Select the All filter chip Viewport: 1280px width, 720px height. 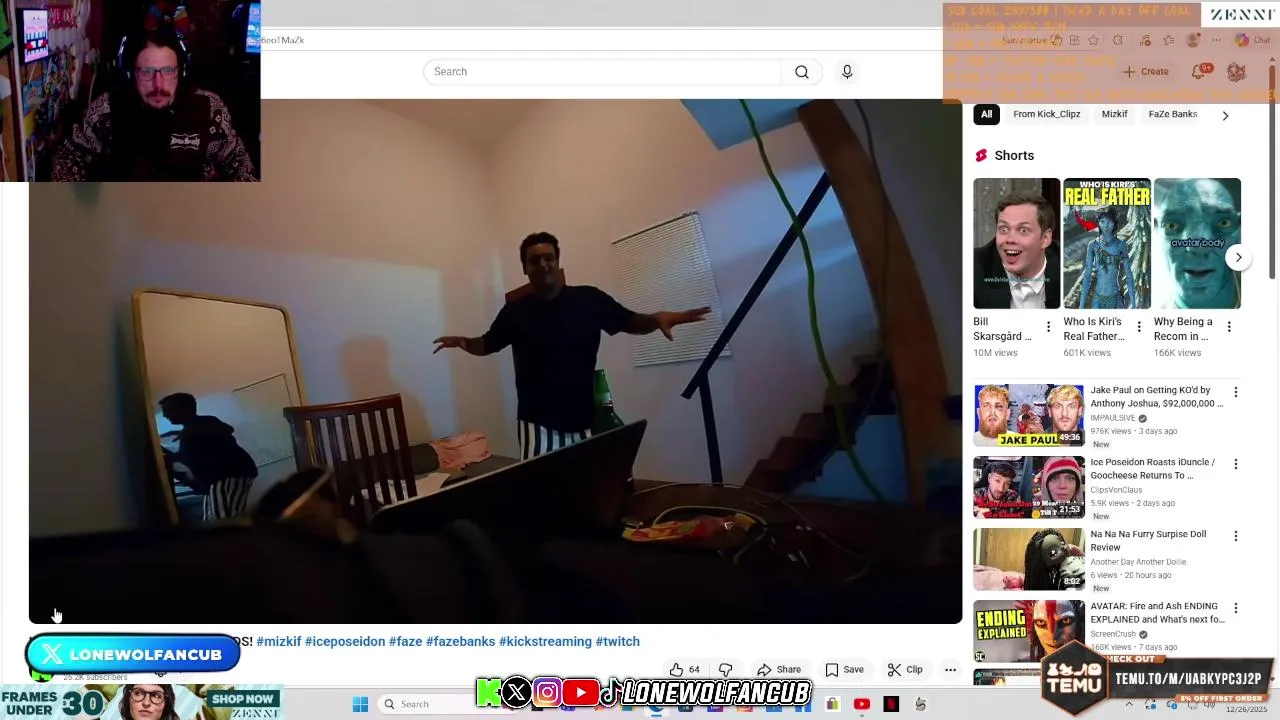tap(986, 114)
